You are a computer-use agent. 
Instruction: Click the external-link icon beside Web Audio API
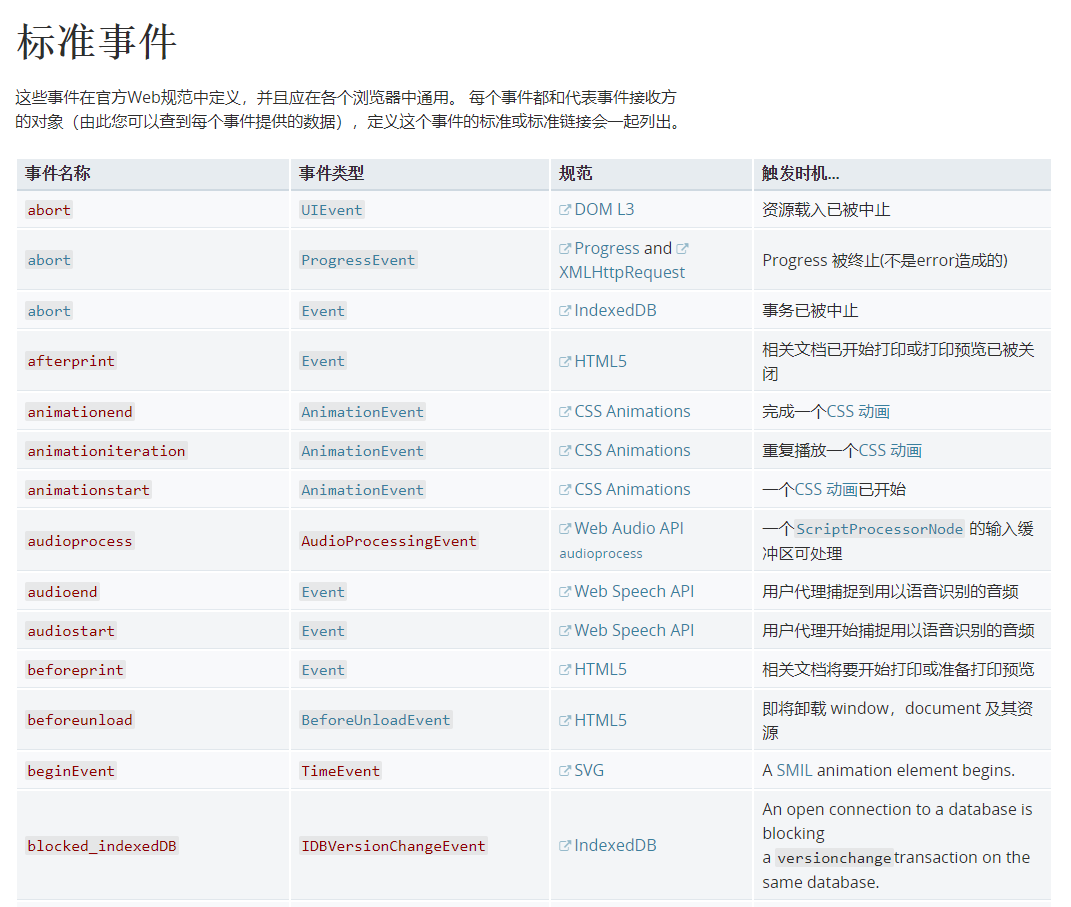(x=565, y=529)
